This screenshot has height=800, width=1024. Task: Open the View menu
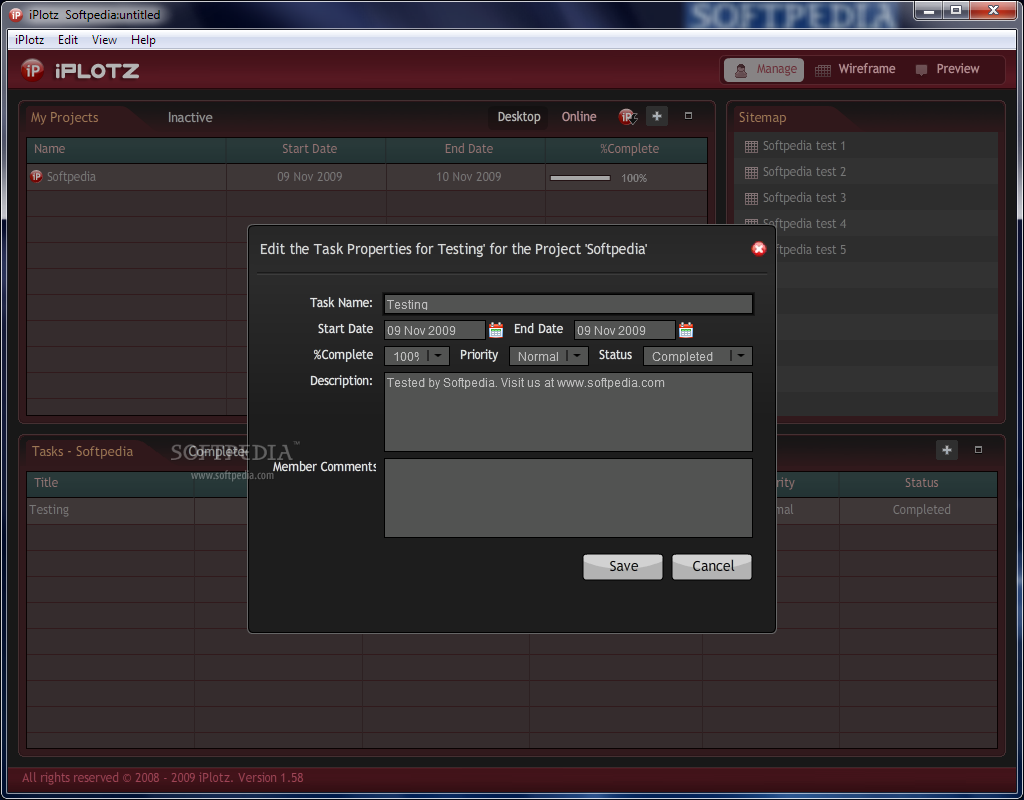click(104, 40)
